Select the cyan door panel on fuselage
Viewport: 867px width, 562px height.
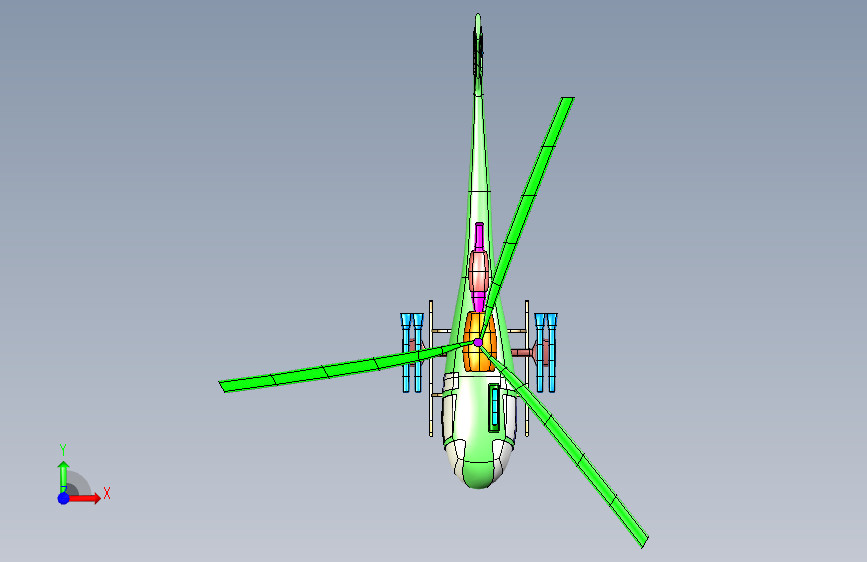click(x=494, y=408)
